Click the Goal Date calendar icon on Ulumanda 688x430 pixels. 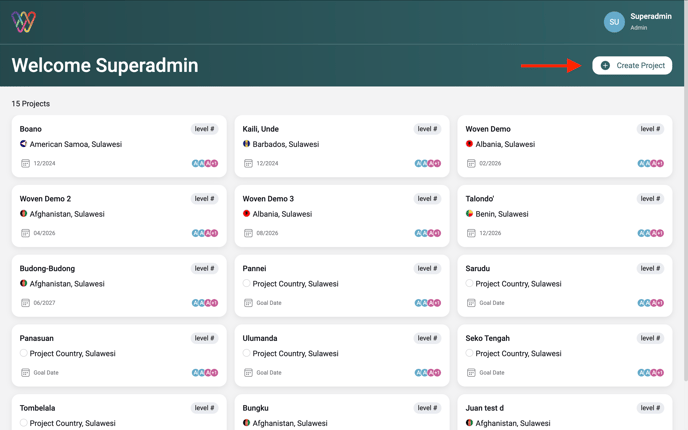pos(248,373)
